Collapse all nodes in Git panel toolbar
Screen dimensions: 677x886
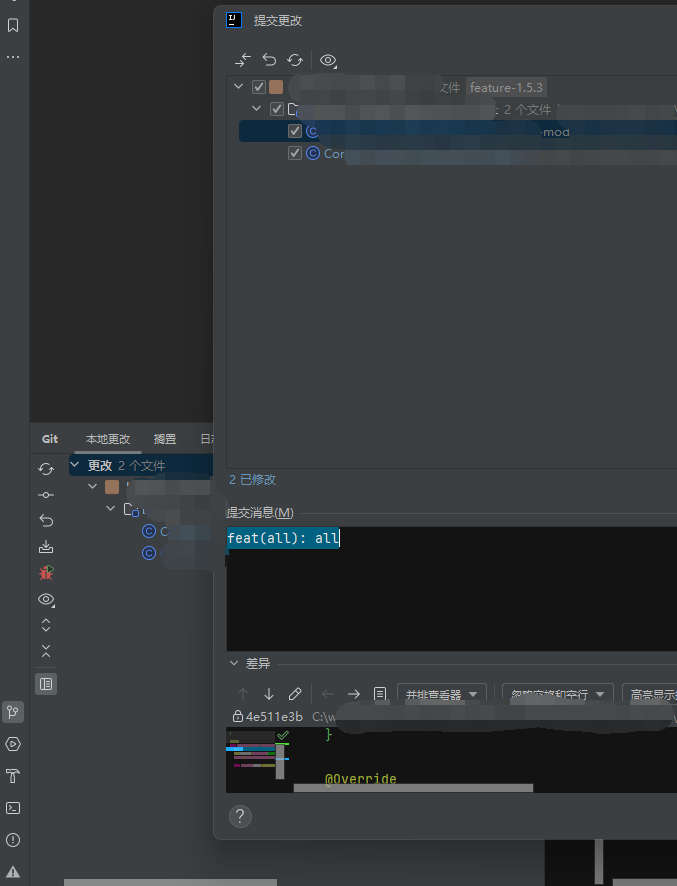point(46,651)
